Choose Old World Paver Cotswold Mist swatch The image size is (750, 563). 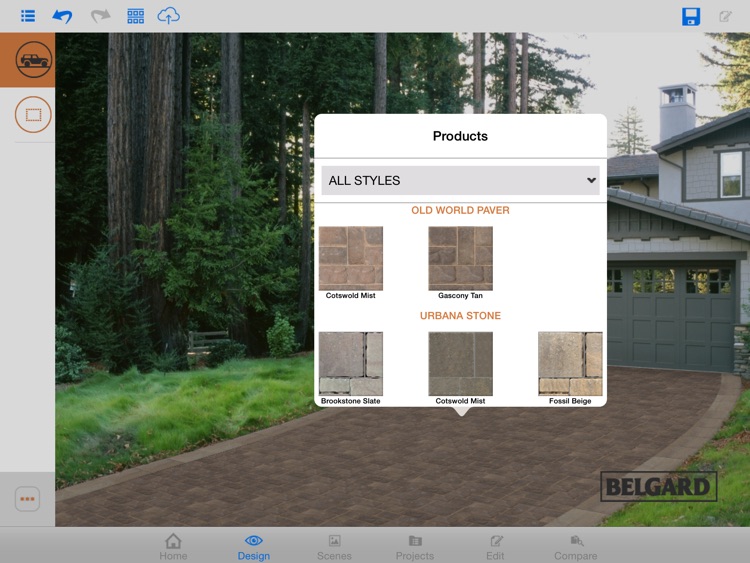click(351, 258)
